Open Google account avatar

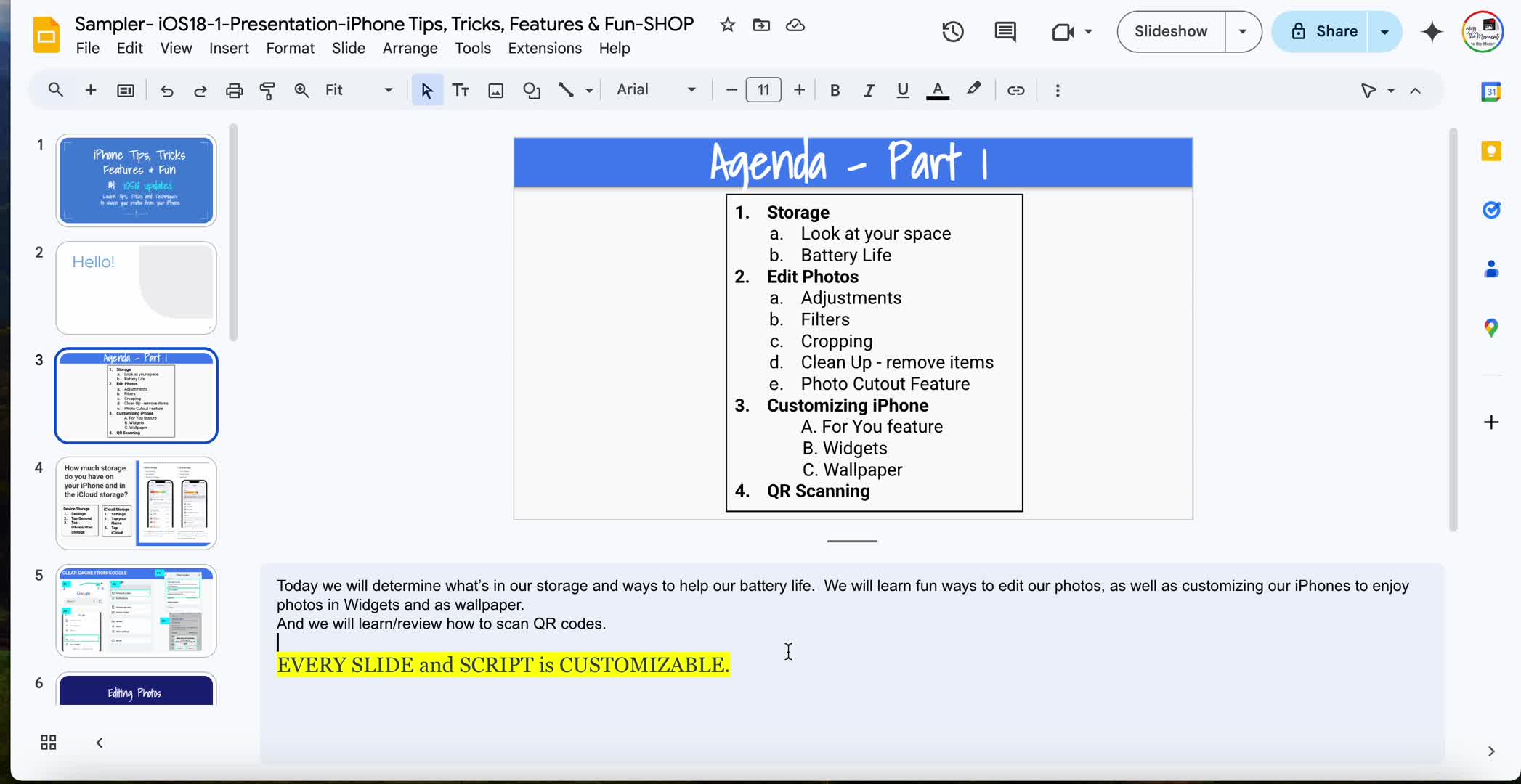[x=1483, y=31]
